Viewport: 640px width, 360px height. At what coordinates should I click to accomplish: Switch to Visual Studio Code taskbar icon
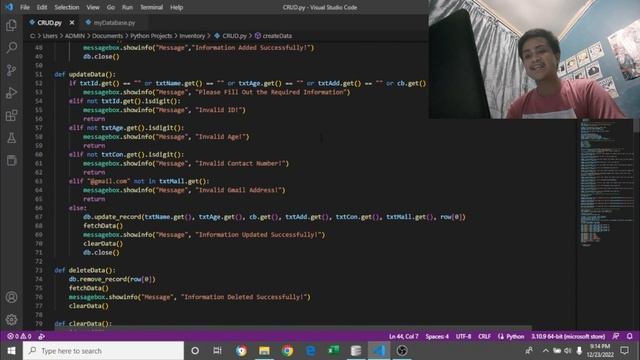(x=379, y=351)
